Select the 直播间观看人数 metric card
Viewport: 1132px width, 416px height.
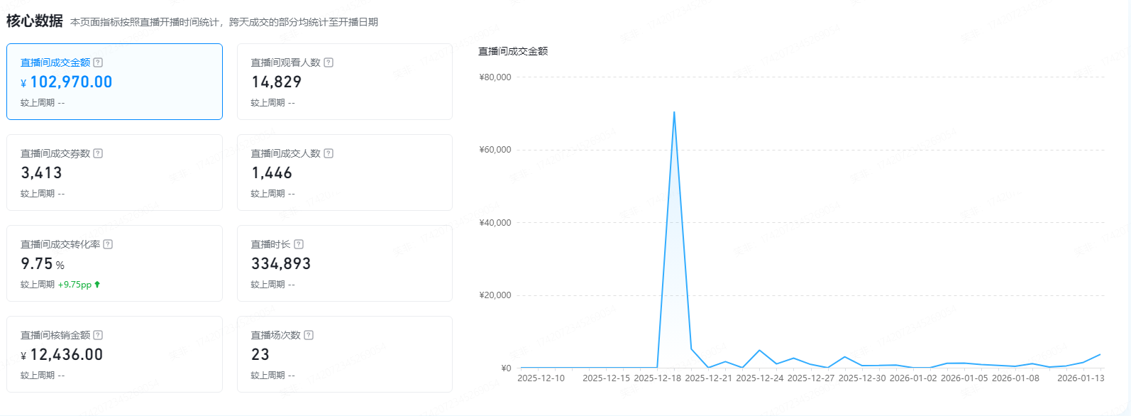click(344, 82)
